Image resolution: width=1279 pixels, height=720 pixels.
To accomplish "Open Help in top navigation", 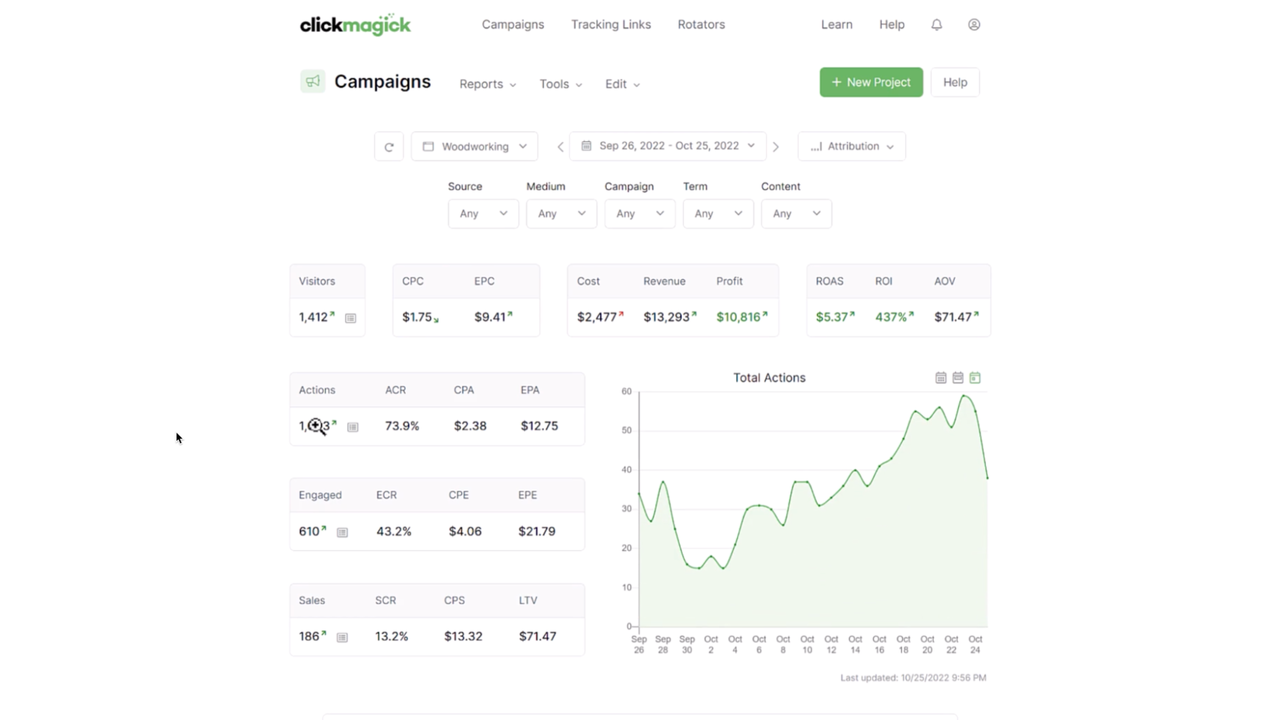I will [892, 25].
